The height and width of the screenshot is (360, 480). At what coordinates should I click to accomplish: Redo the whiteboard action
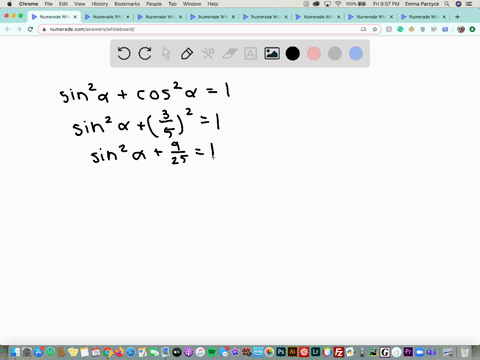click(x=145, y=53)
